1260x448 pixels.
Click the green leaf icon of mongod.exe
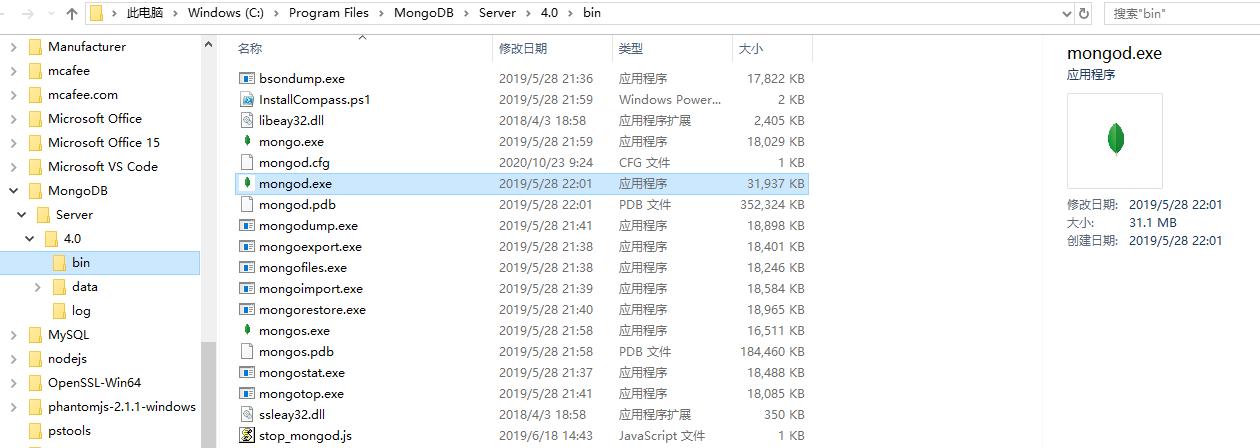tap(248, 183)
